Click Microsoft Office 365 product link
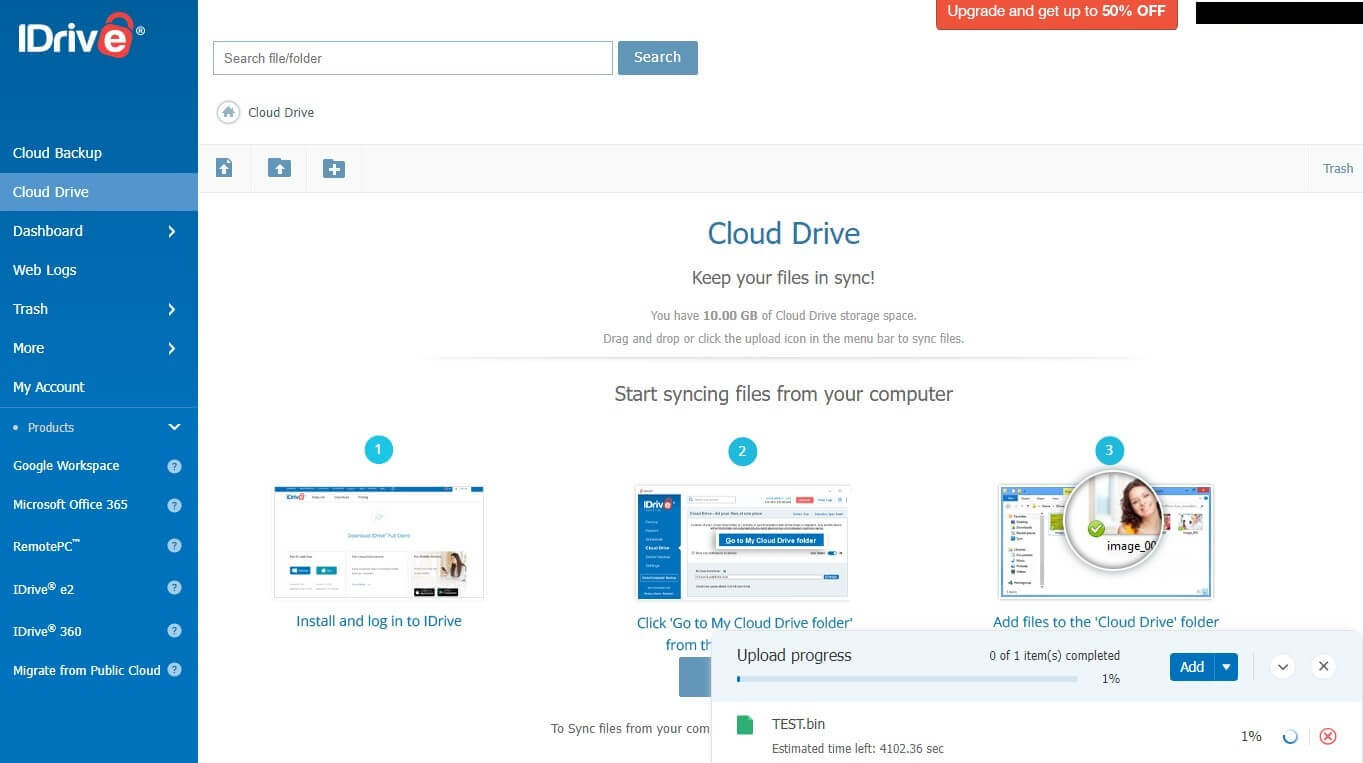1363x763 pixels. tap(70, 505)
